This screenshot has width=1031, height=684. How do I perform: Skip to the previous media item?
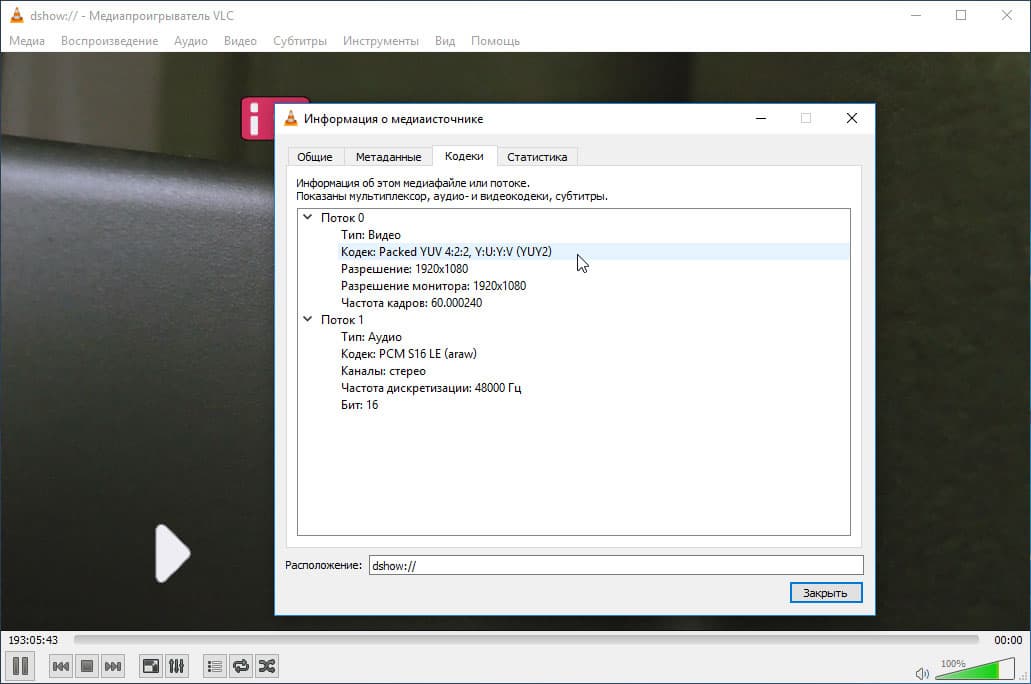pyautogui.click(x=60, y=666)
